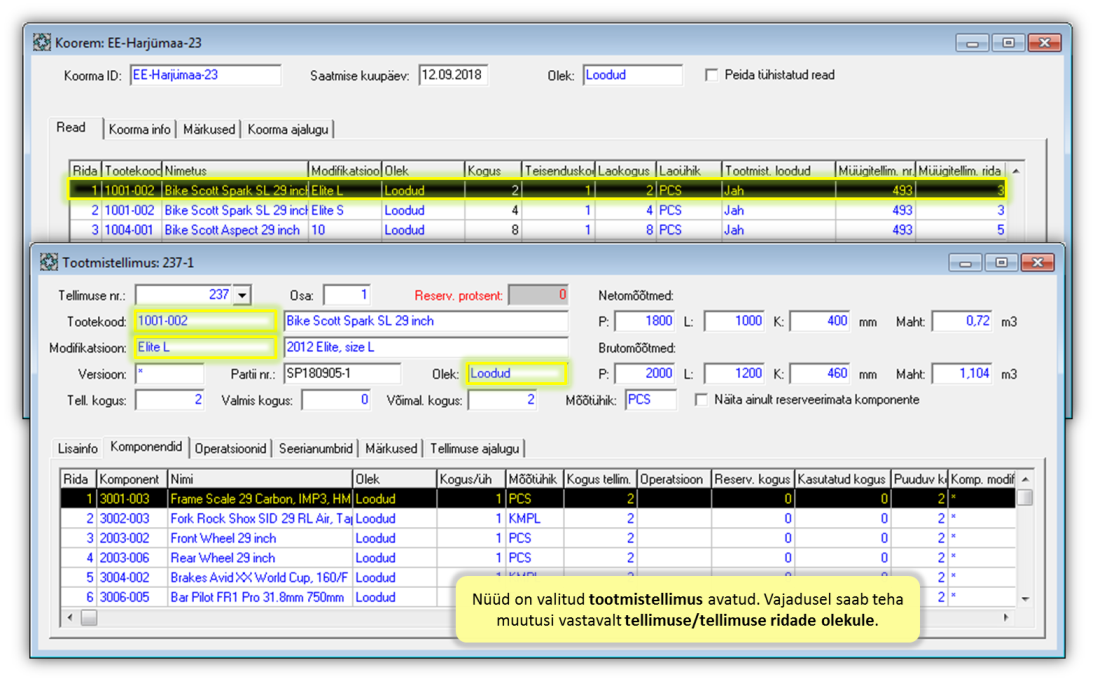Select the Front Wheel 29 inch component
Screen dimensions: 1095x681
point(538,538)
